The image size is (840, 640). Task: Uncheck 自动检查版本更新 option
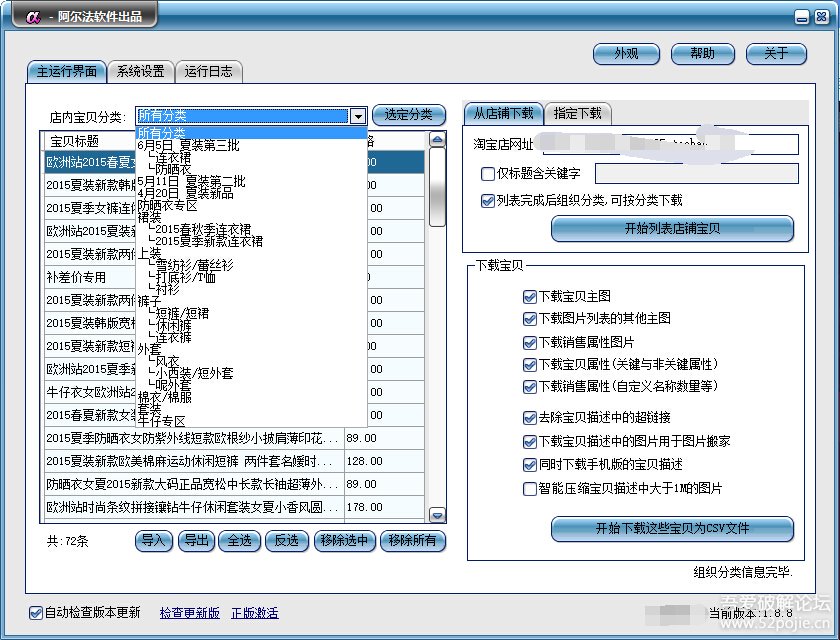[x=37, y=613]
